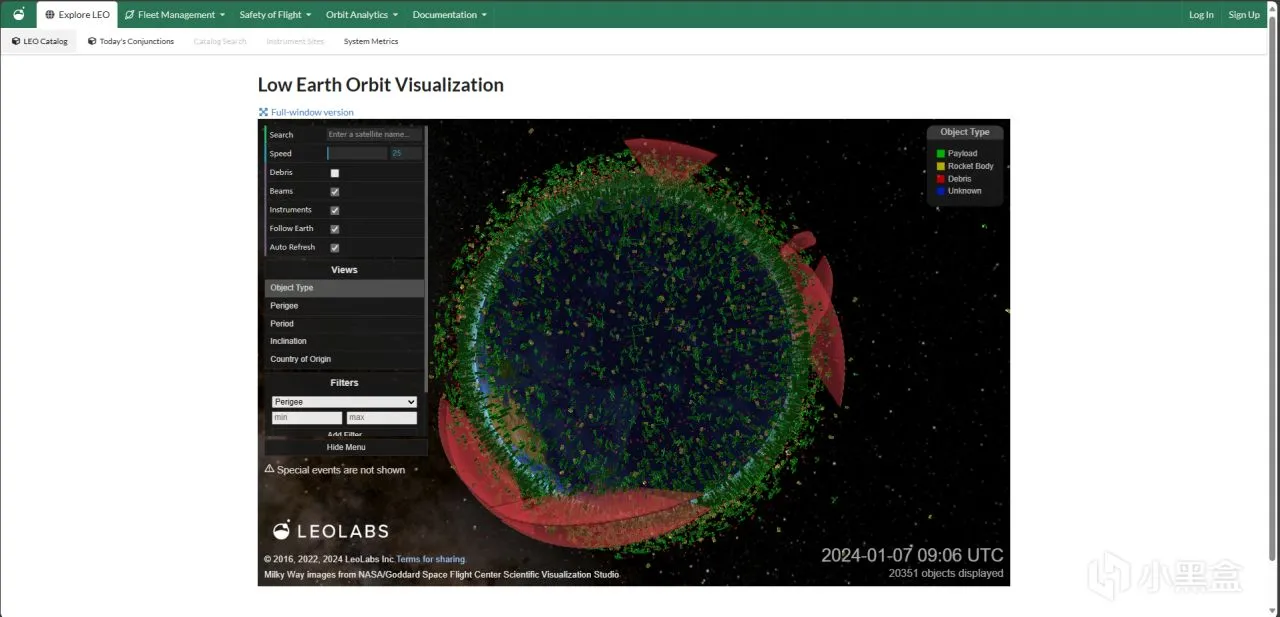Click the 'Views' section header
Image resolution: width=1280 pixels, height=617 pixels.
click(344, 270)
